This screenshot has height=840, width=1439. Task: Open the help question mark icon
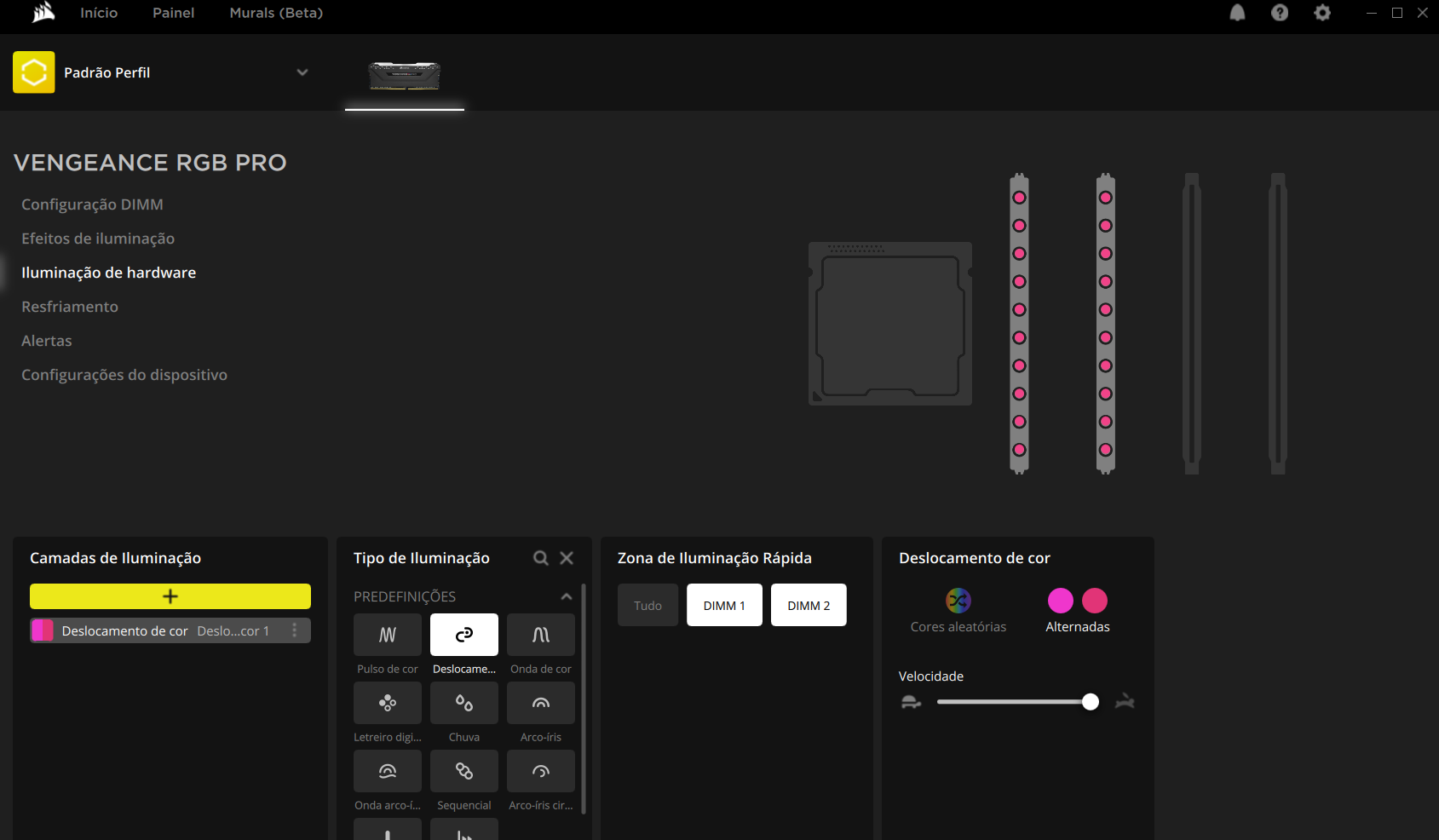[1280, 13]
